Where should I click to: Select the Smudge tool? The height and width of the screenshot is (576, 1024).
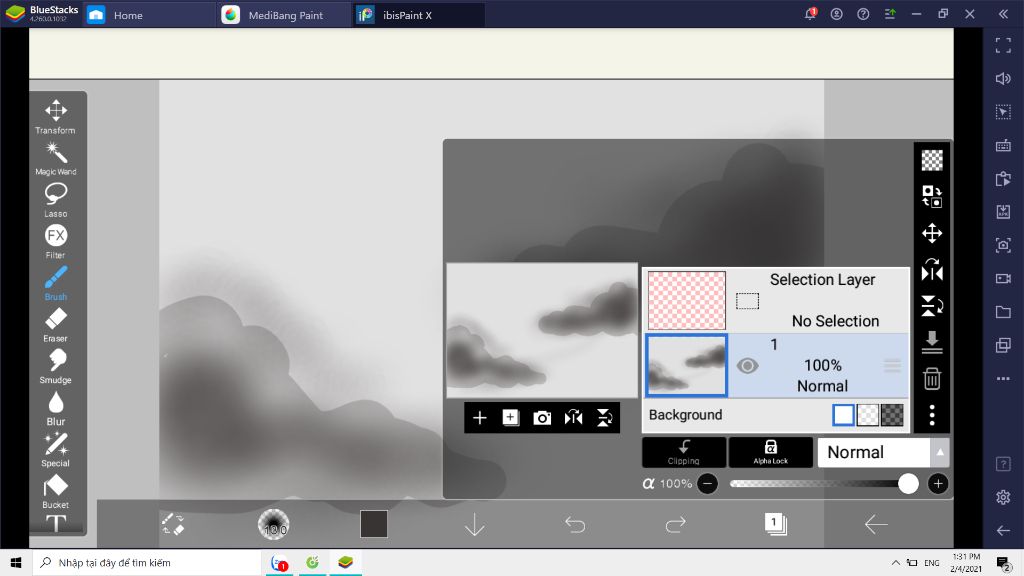pyautogui.click(x=56, y=366)
